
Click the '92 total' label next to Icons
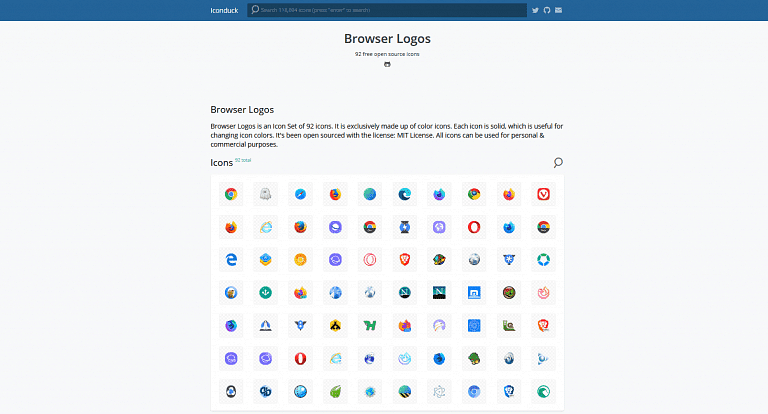[x=243, y=160]
